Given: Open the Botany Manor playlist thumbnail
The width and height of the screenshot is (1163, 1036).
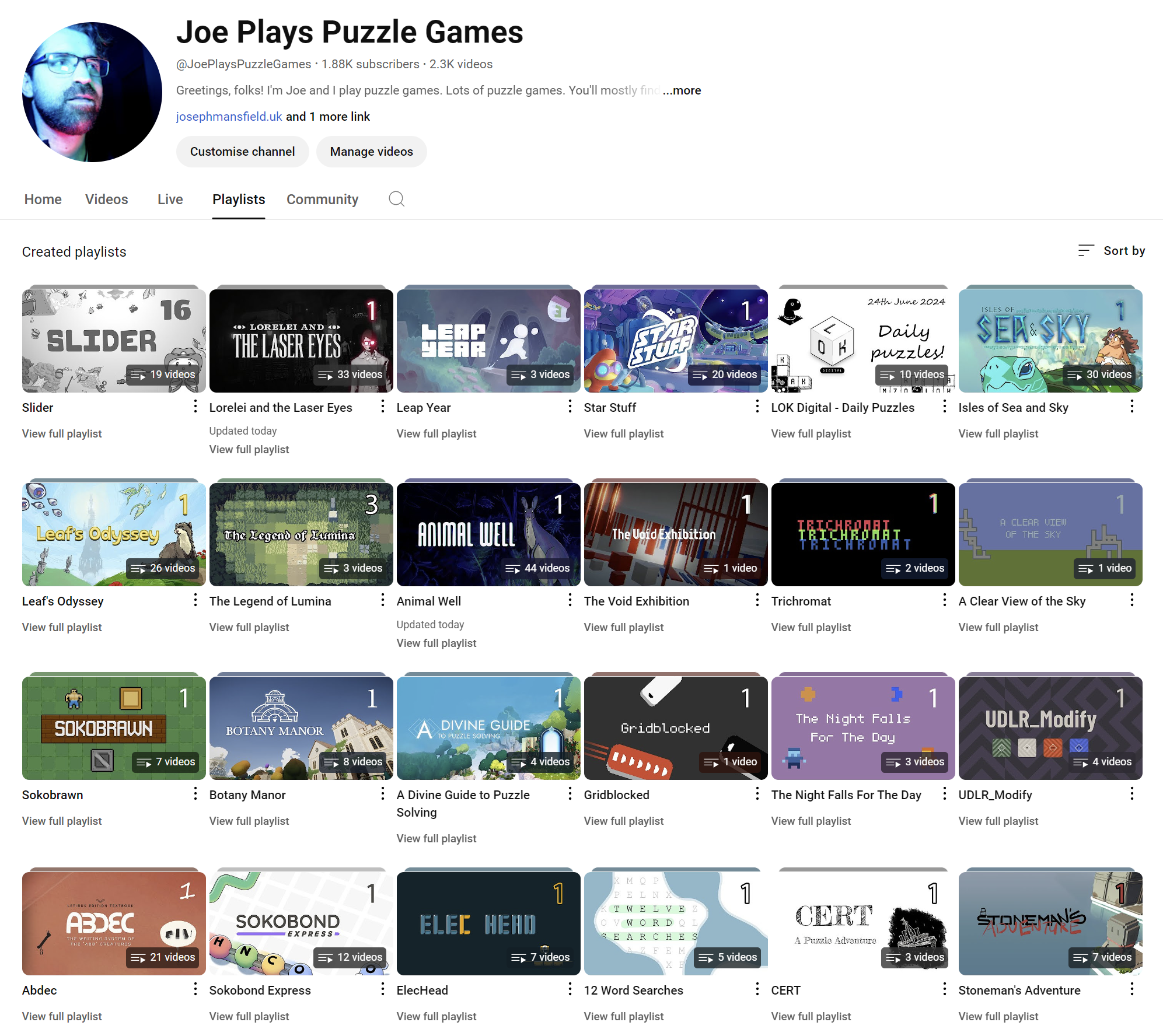Looking at the screenshot, I should [x=301, y=728].
